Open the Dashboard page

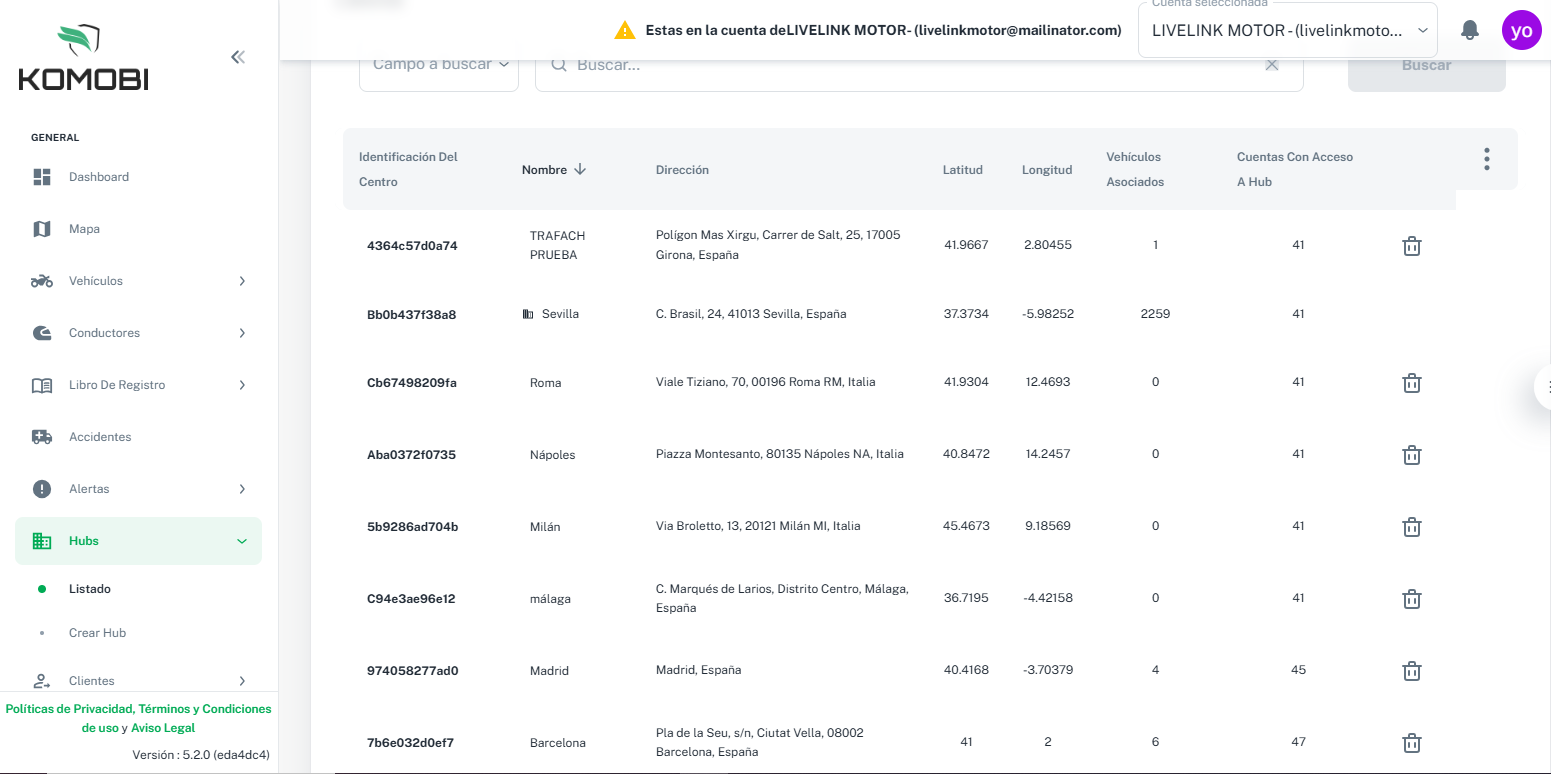tap(98, 177)
